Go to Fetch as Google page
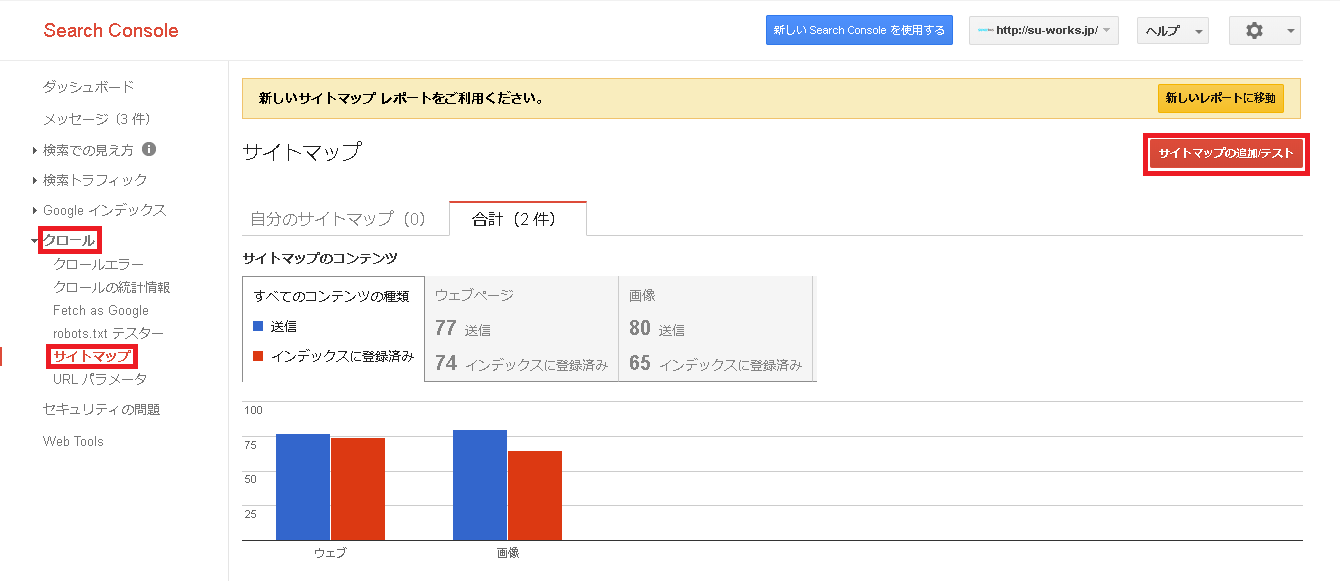Image resolution: width=1340 pixels, height=581 pixels. pyautogui.click(x=101, y=311)
